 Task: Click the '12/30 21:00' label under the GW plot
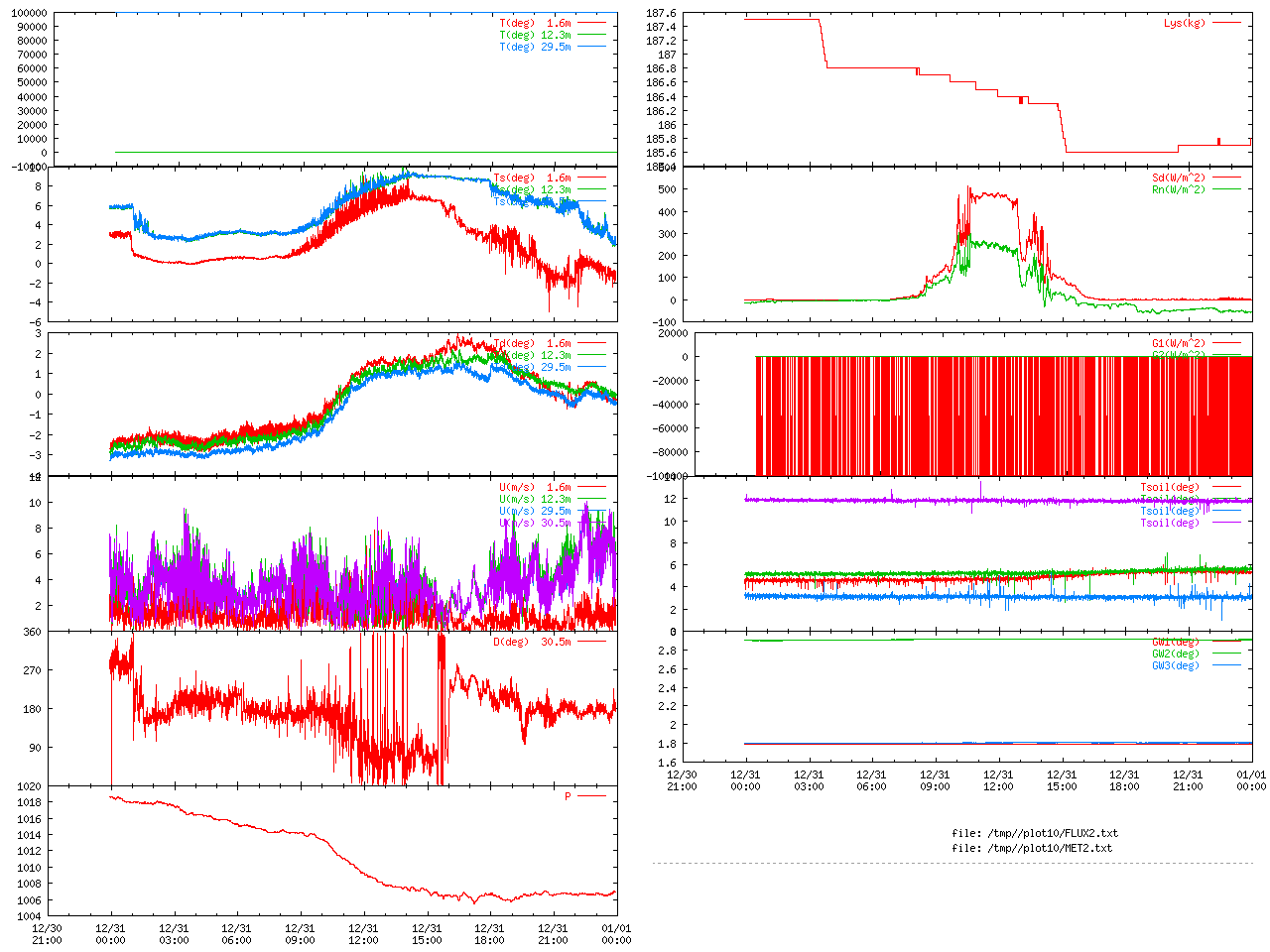tap(682, 780)
